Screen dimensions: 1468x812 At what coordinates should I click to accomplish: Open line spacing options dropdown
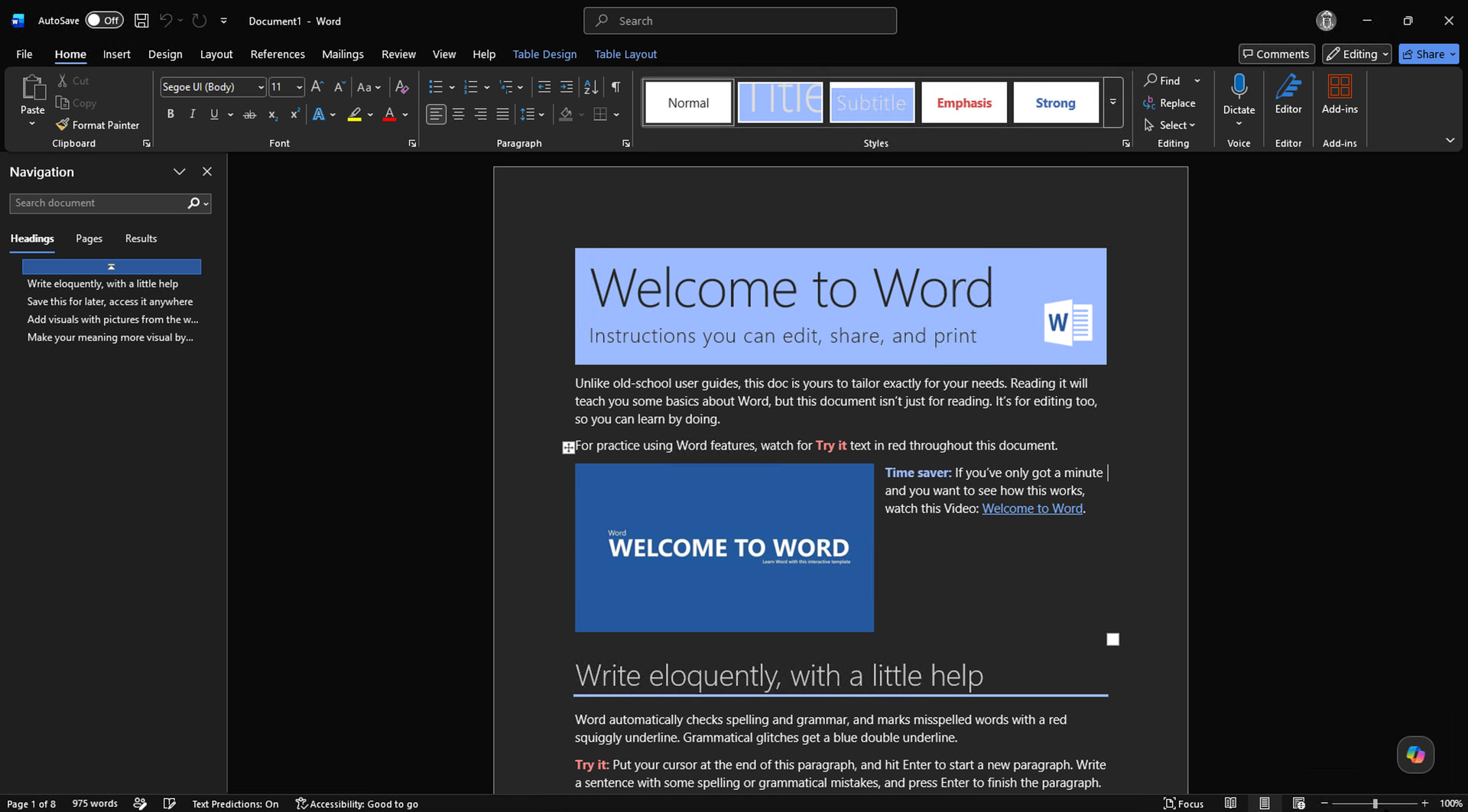click(532, 115)
